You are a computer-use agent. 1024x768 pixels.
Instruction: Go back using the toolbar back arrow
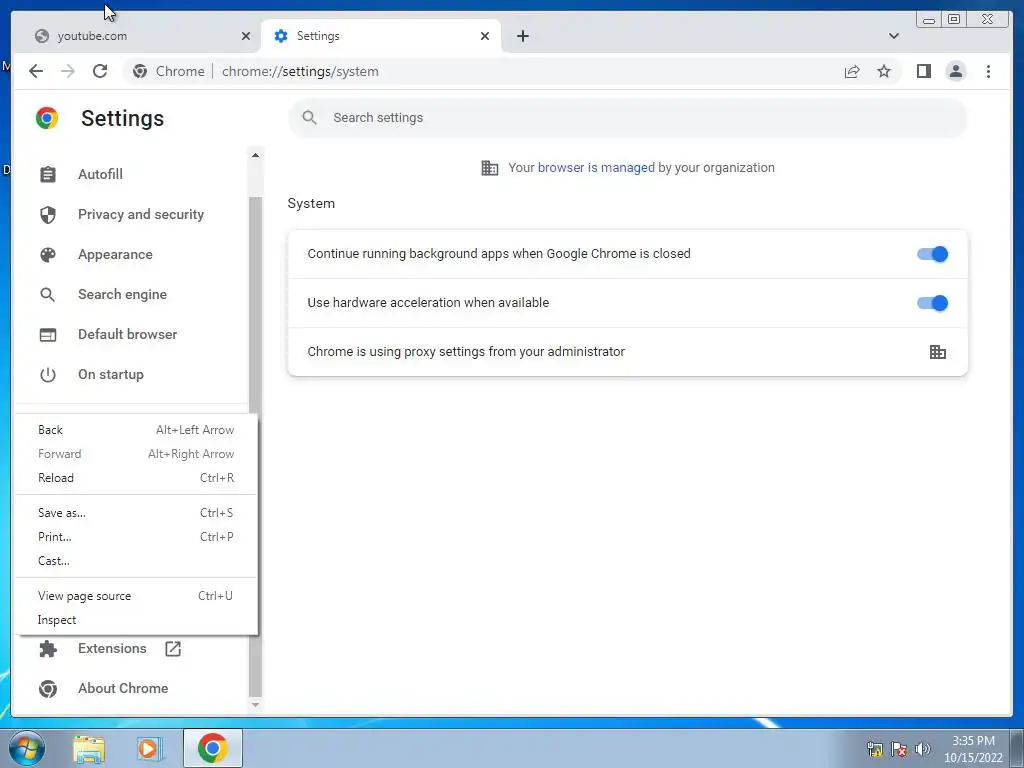36,71
